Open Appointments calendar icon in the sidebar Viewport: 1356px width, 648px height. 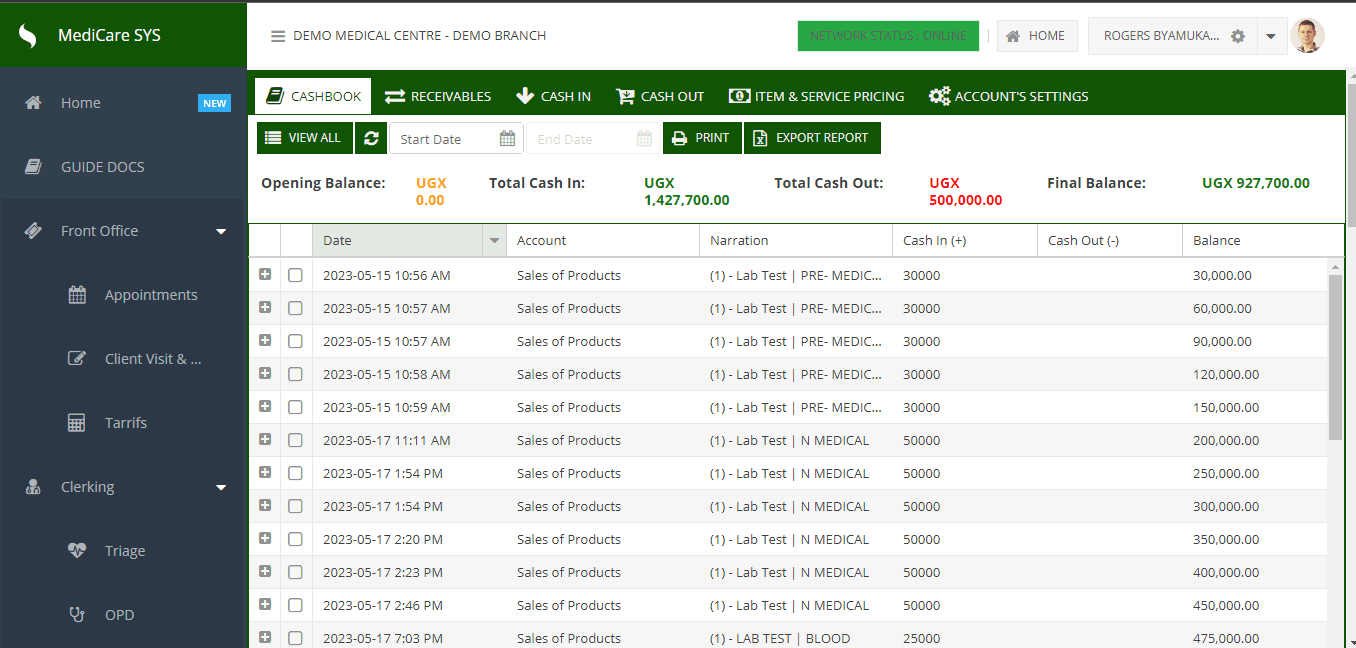pos(77,295)
